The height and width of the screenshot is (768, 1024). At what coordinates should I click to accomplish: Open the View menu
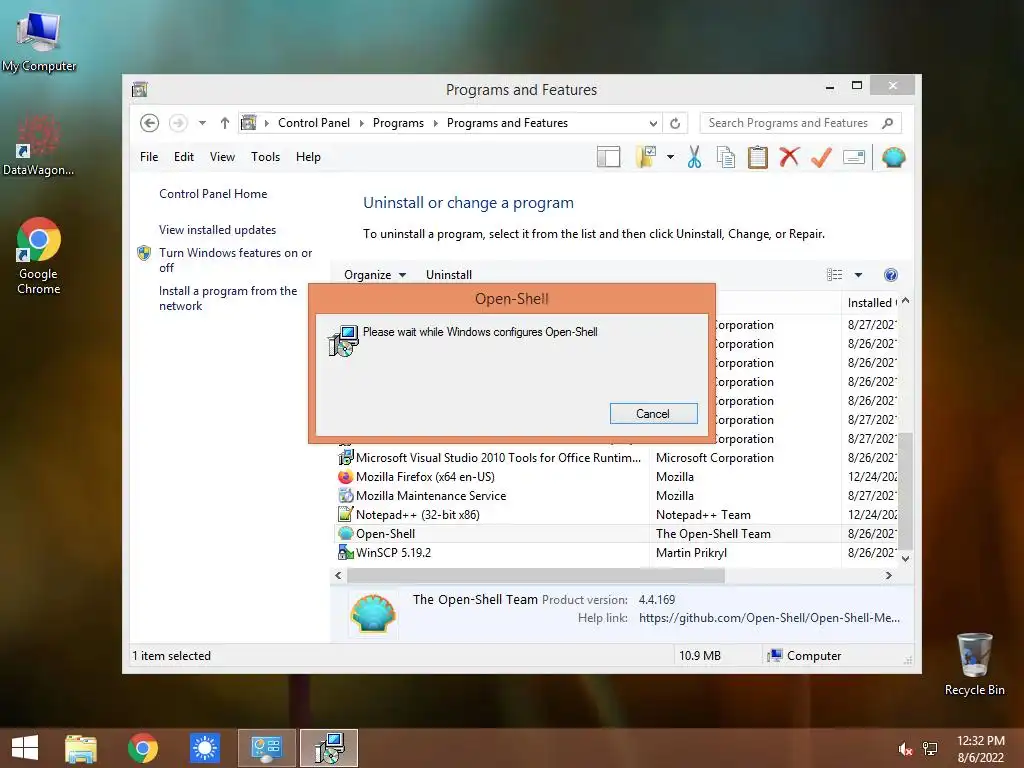pos(222,157)
